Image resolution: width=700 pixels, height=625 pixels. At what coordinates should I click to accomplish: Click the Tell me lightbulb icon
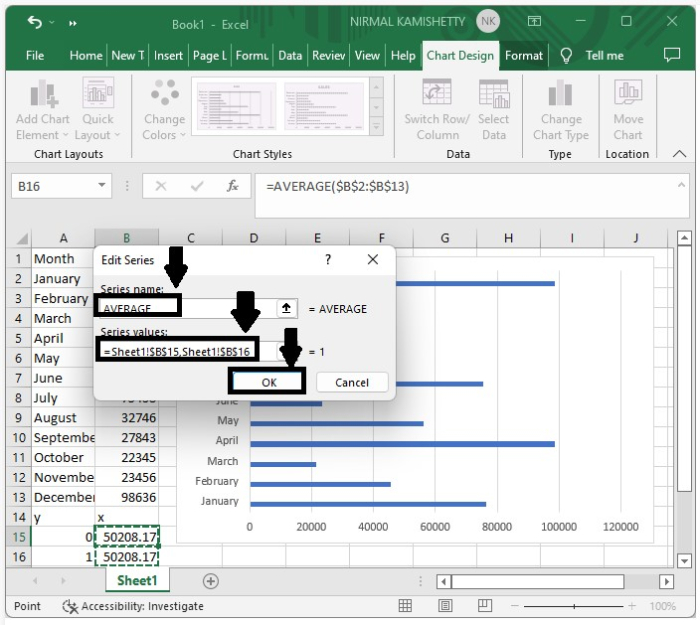[566, 56]
